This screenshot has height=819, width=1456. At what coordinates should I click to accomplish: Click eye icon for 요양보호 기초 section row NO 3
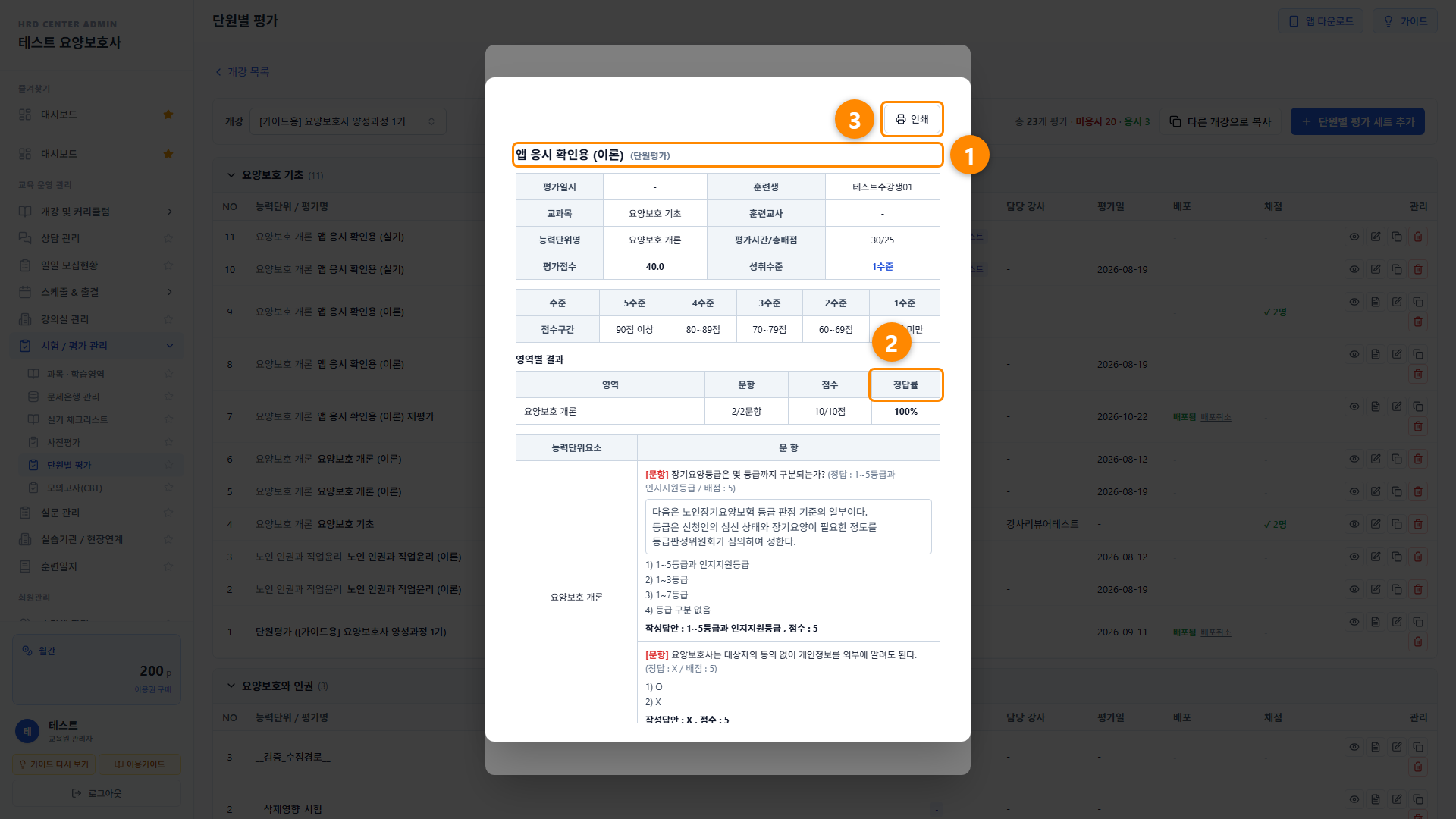(1354, 557)
